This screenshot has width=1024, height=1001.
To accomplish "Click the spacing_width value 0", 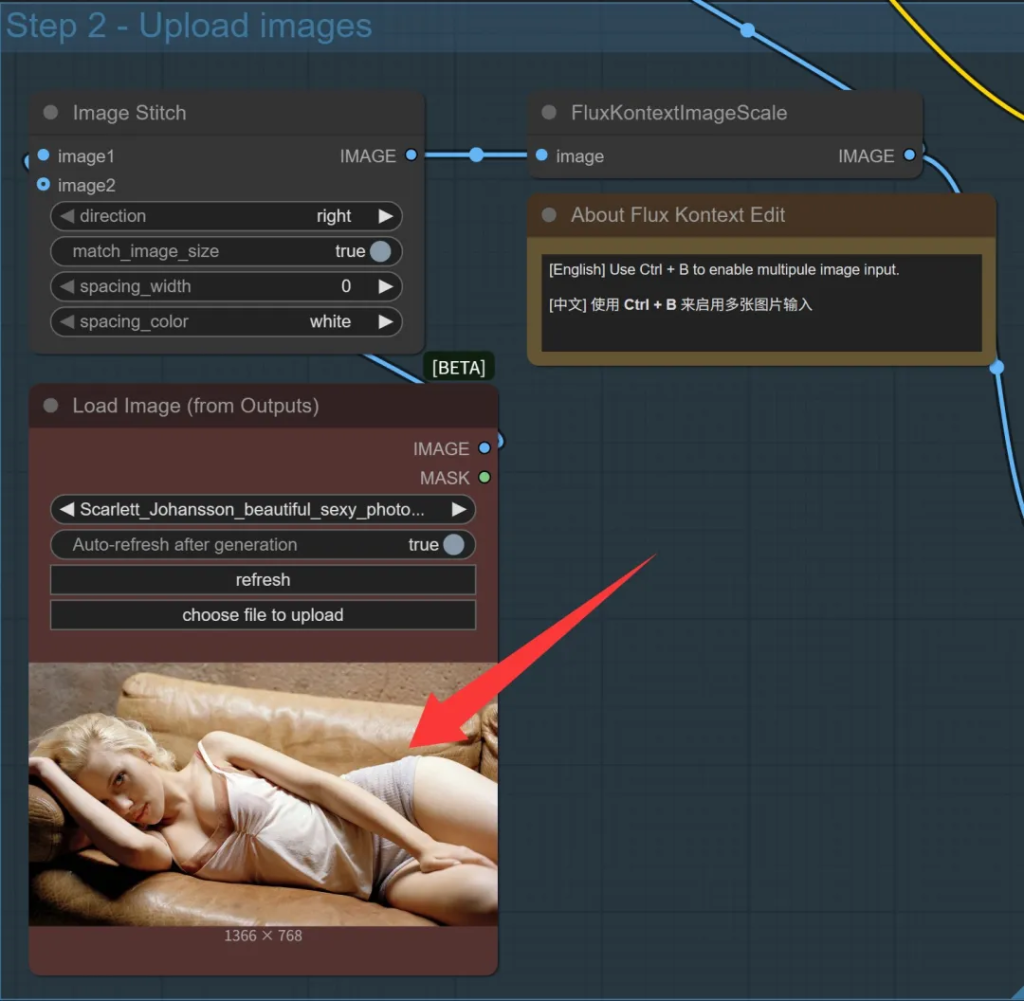I will coord(346,287).
